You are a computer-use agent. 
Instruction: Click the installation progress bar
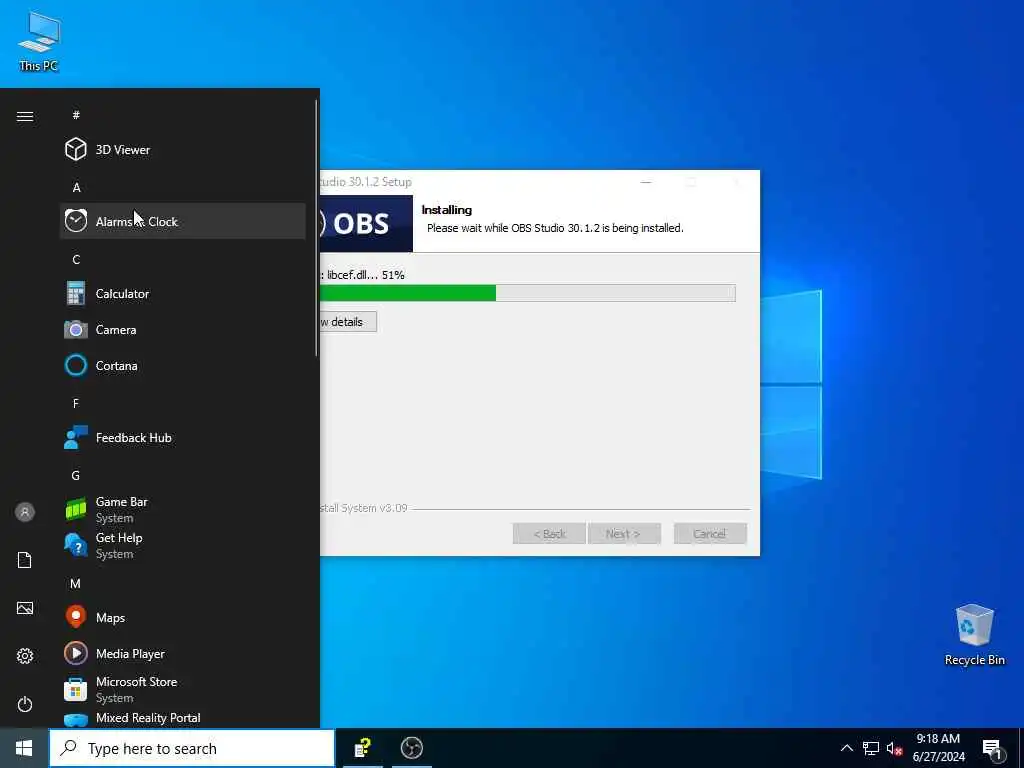[x=528, y=293]
